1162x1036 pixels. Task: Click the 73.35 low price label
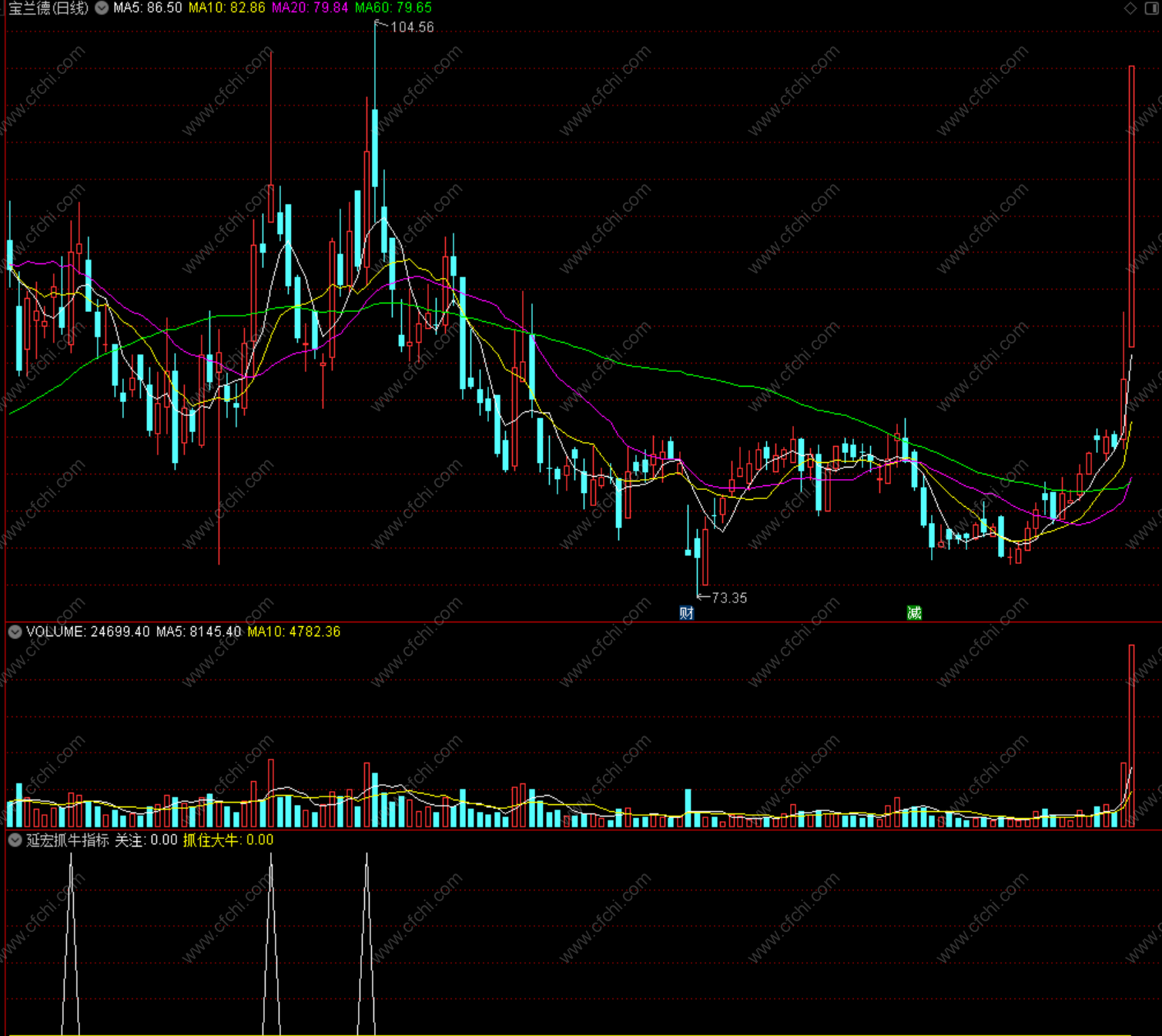729,598
